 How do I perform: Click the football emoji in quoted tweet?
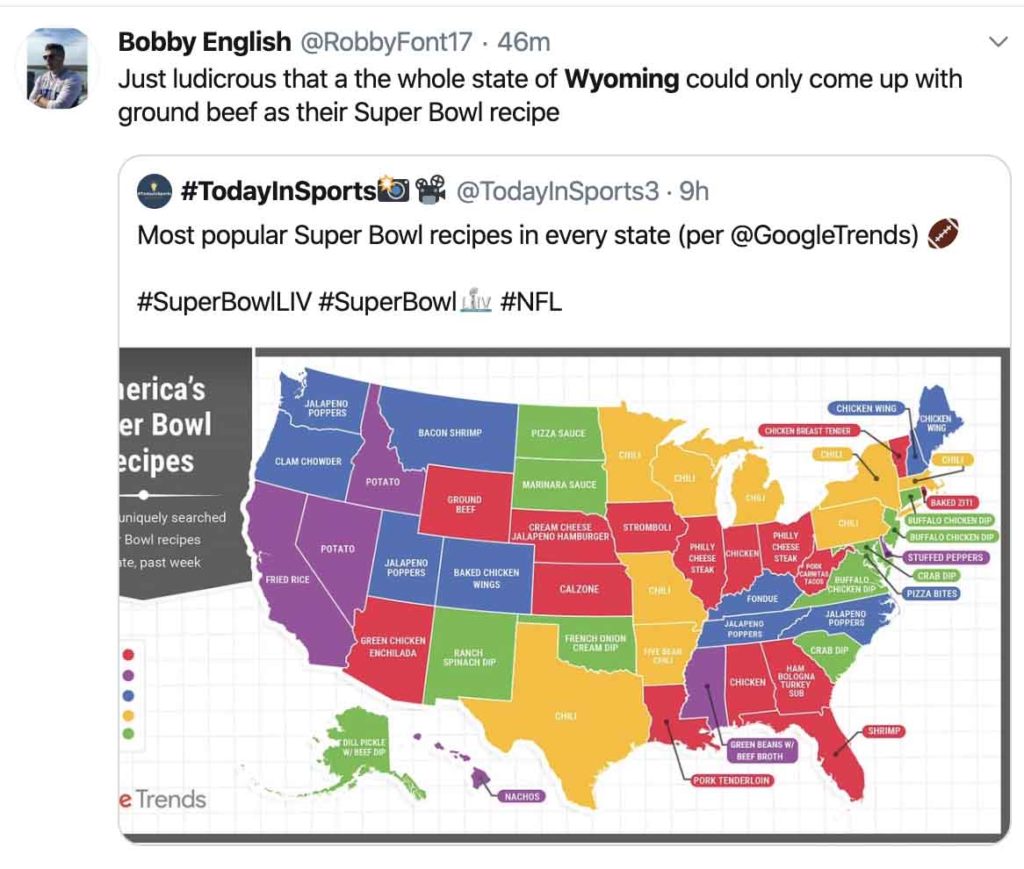point(942,234)
